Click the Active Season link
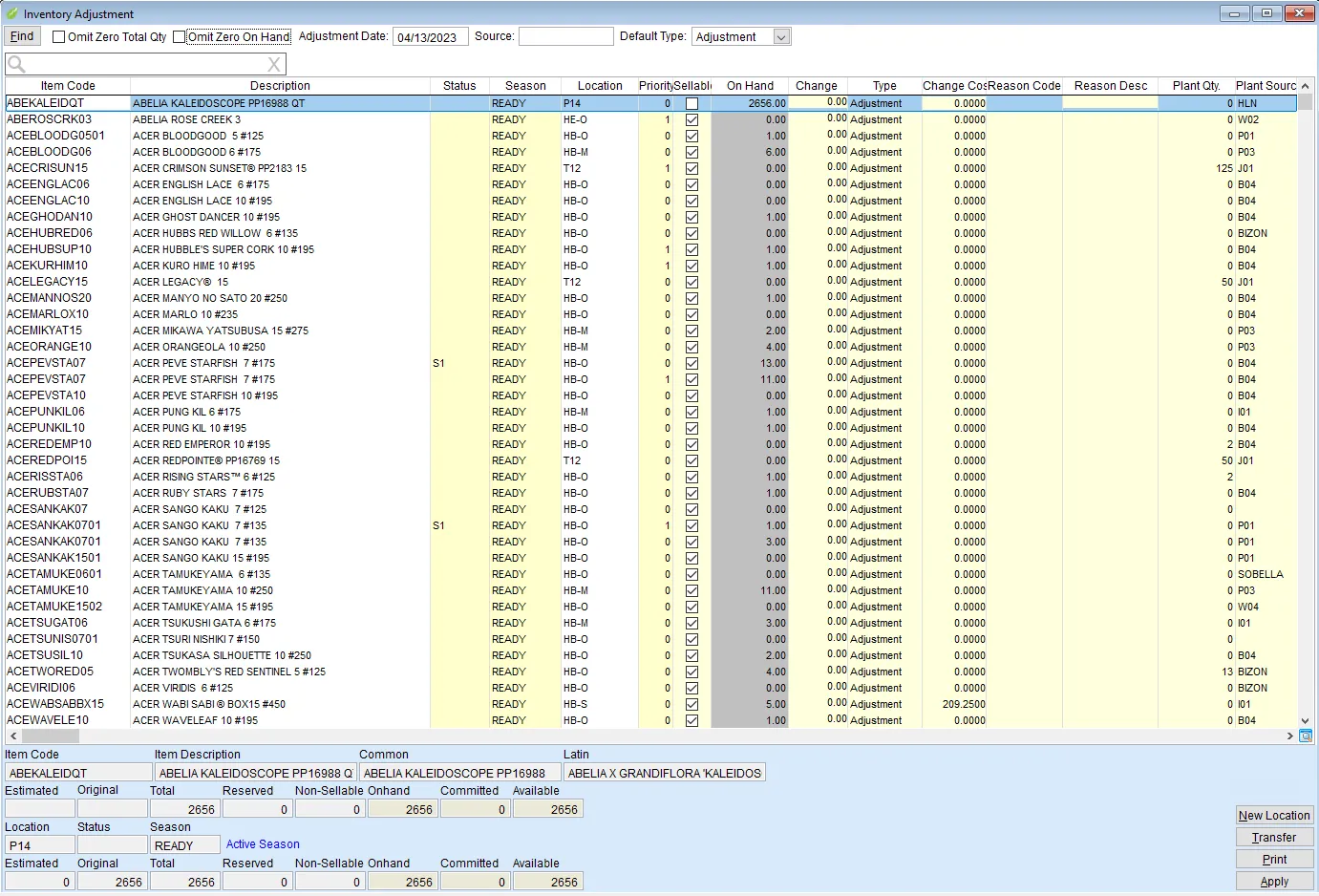 (x=263, y=844)
